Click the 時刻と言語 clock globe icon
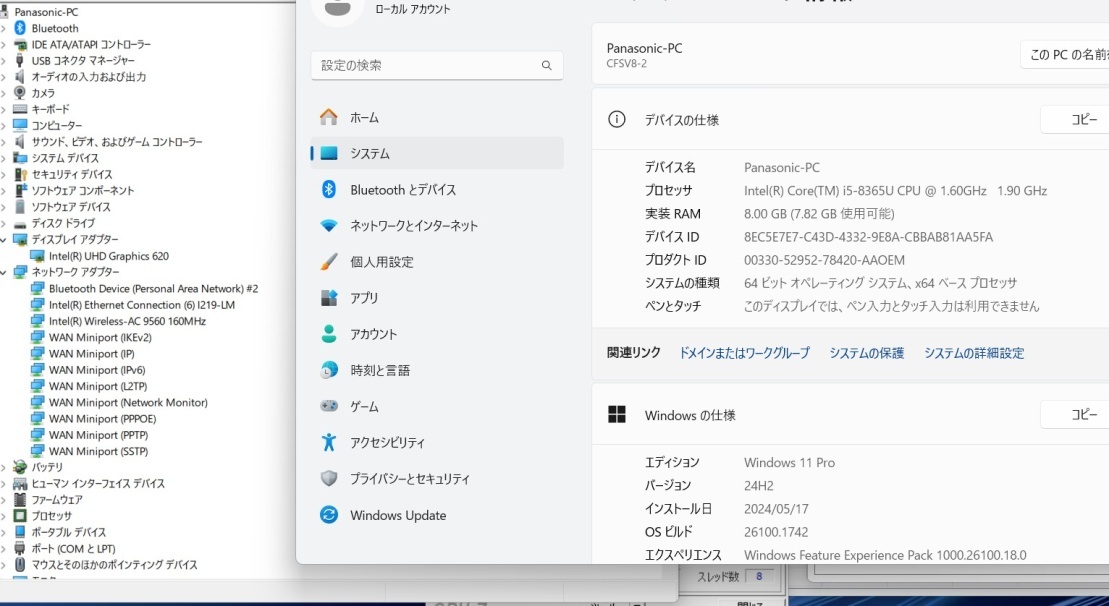The height and width of the screenshot is (606, 1109). 329,371
